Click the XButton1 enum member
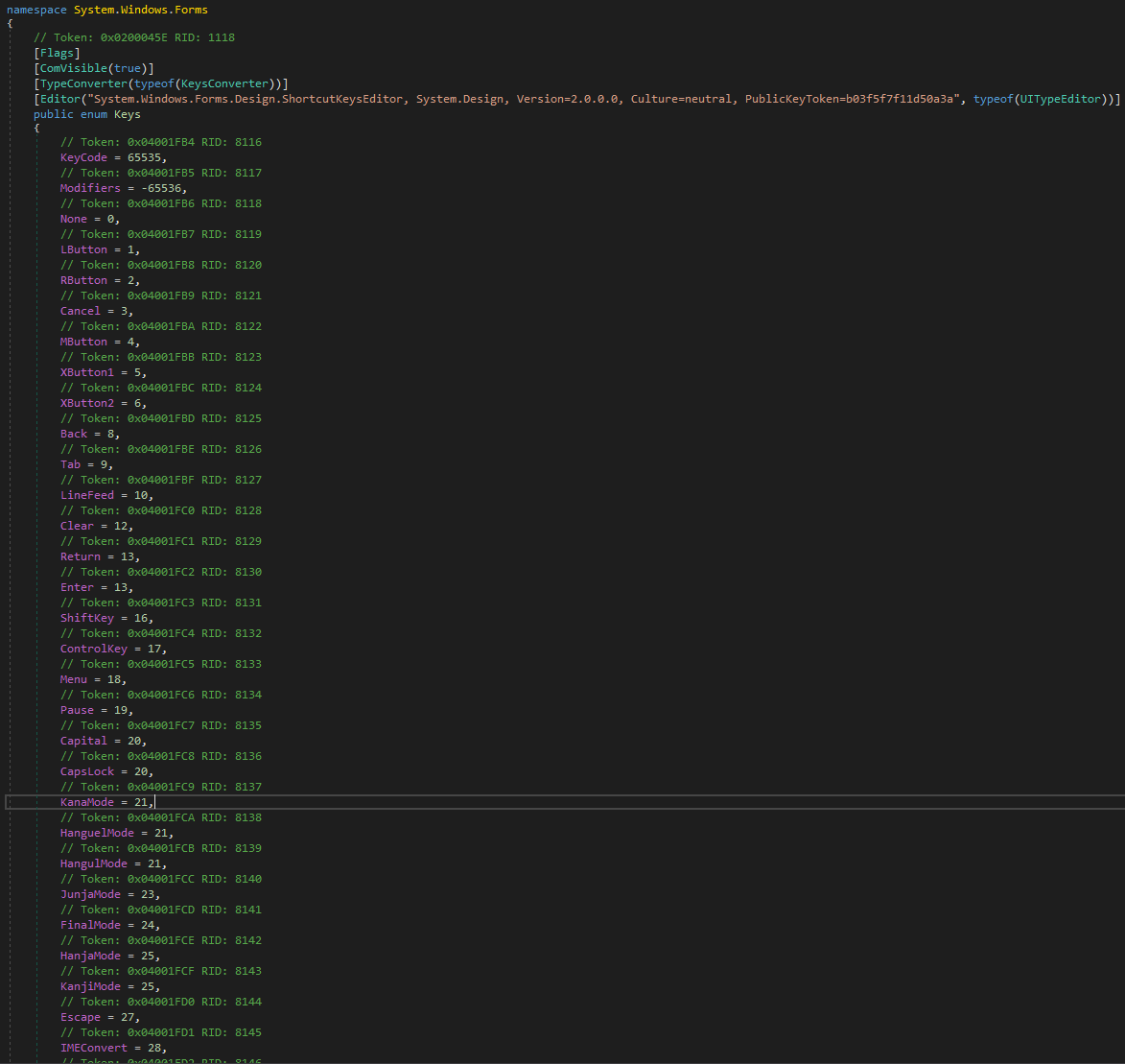 (x=87, y=372)
